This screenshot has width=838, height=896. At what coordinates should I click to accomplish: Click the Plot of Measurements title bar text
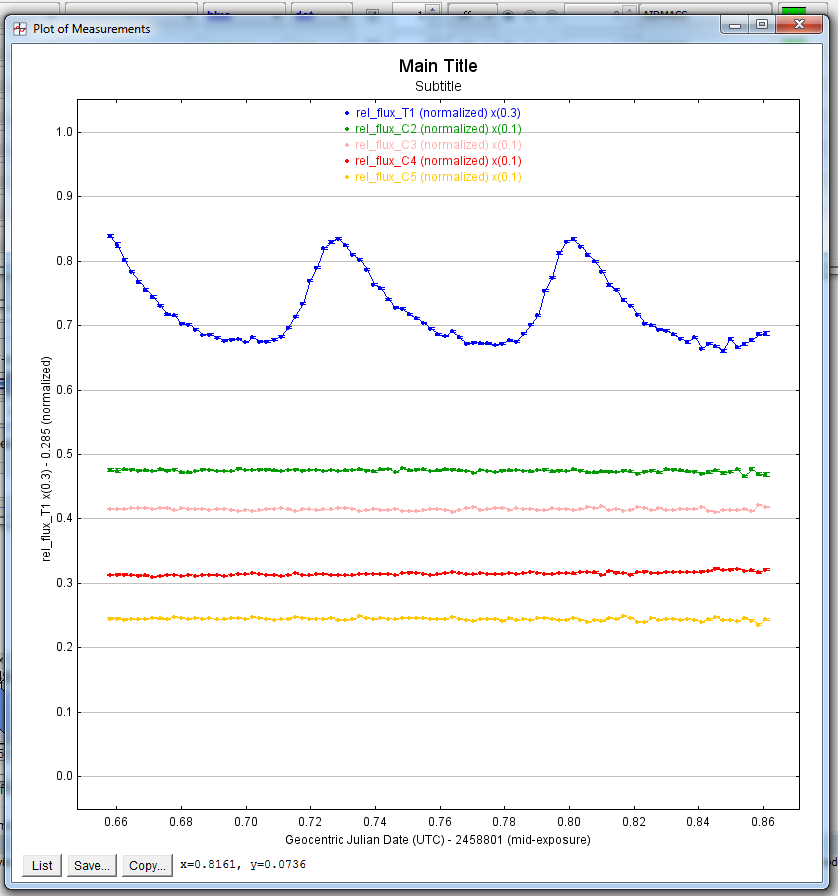tap(92, 29)
